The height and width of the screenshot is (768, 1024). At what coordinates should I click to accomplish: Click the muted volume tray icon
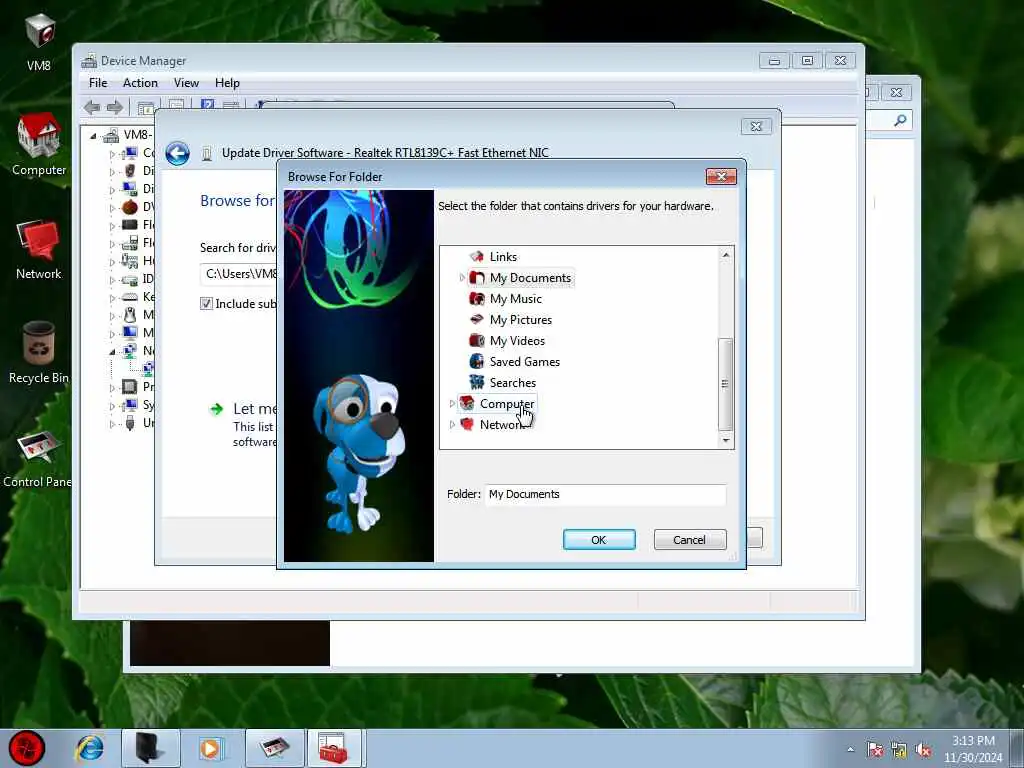(x=923, y=750)
